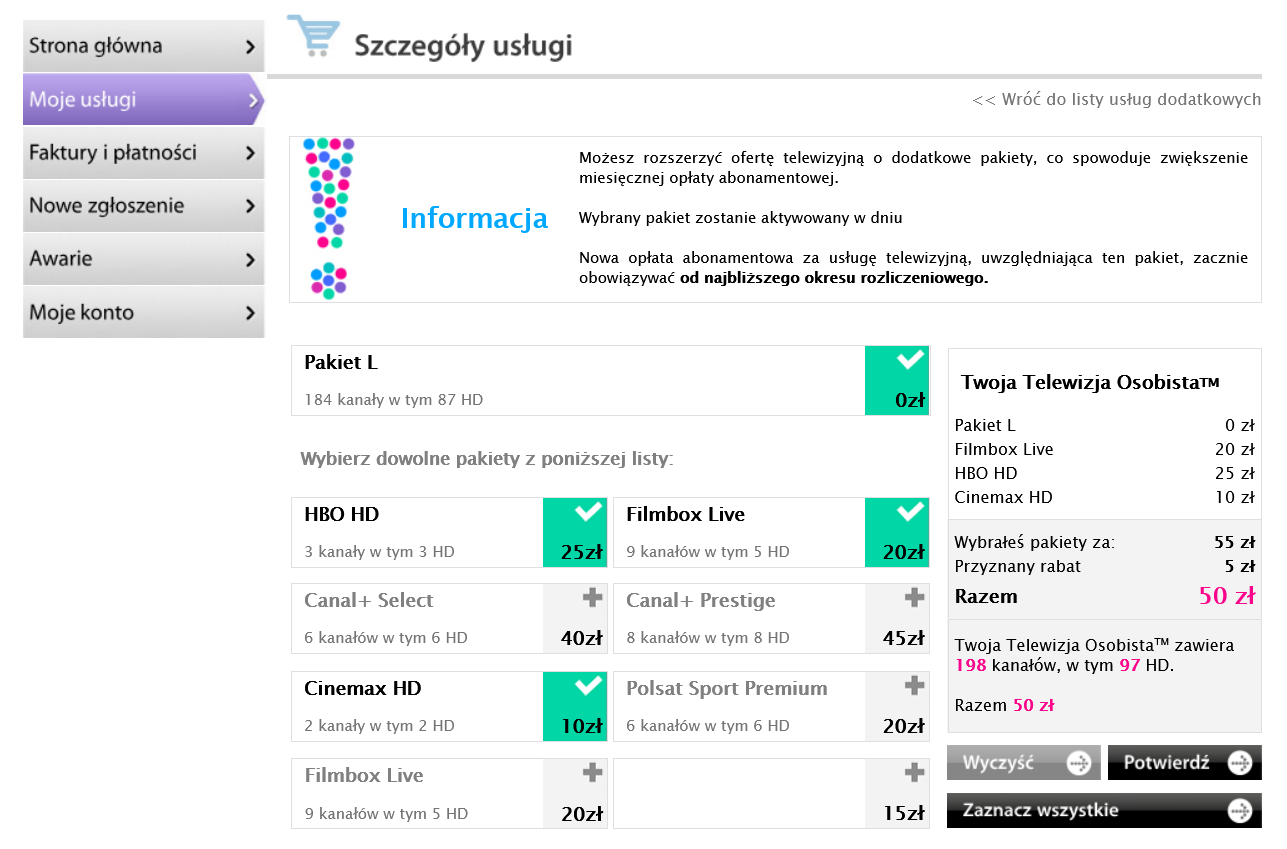Deselect the Cinemax HD package checkmark
The height and width of the screenshot is (849, 1287).
[x=588, y=686]
